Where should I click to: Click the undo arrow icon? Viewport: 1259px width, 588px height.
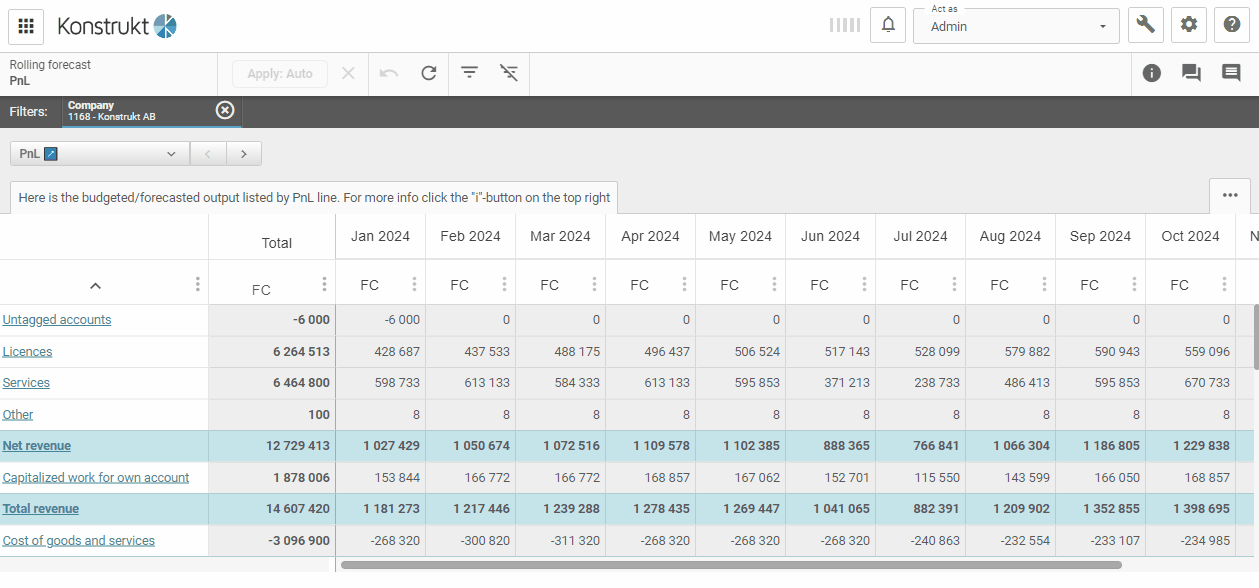389,73
